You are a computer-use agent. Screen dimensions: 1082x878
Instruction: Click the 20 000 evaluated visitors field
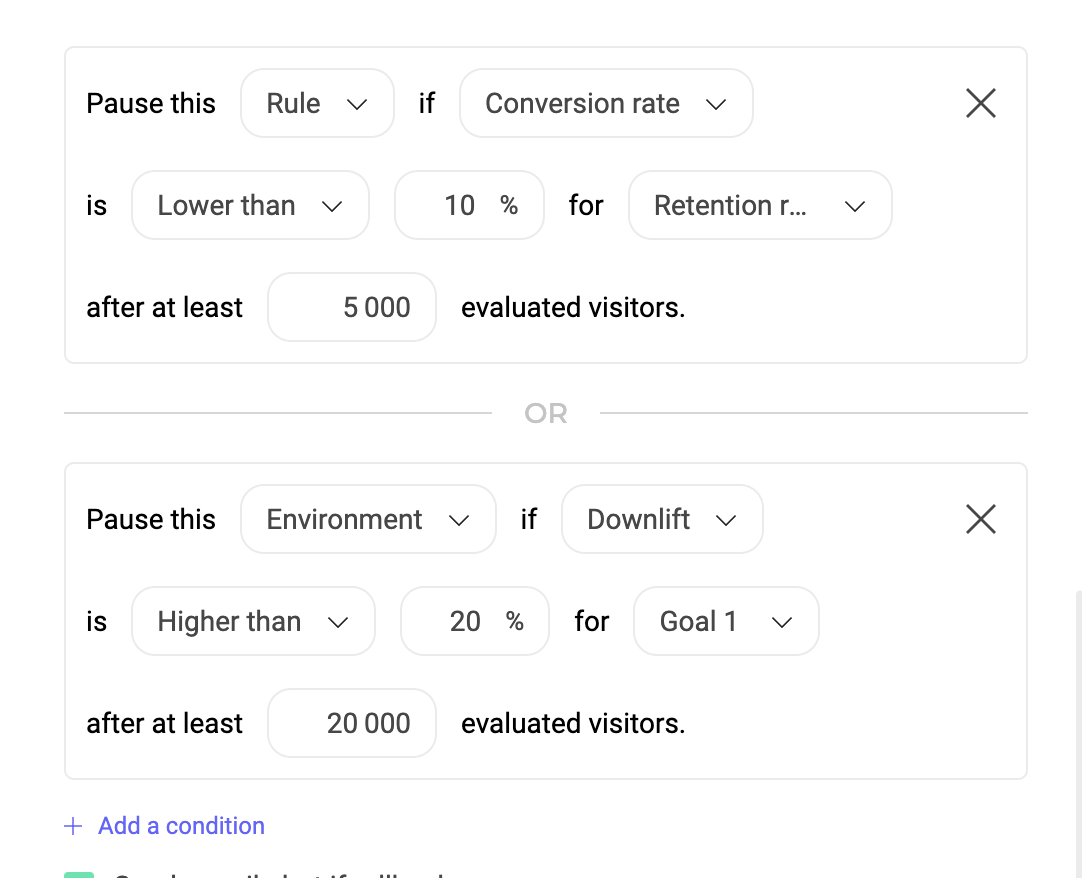pyautogui.click(x=352, y=724)
